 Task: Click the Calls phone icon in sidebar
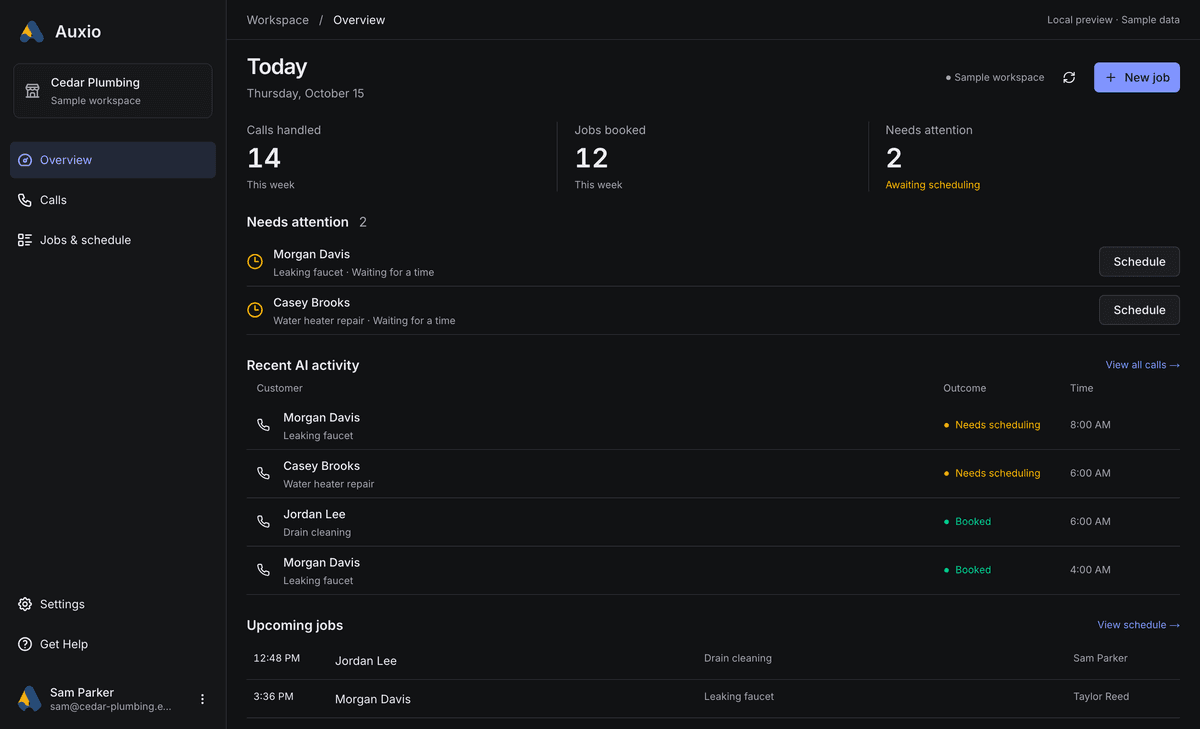point(25,200)
